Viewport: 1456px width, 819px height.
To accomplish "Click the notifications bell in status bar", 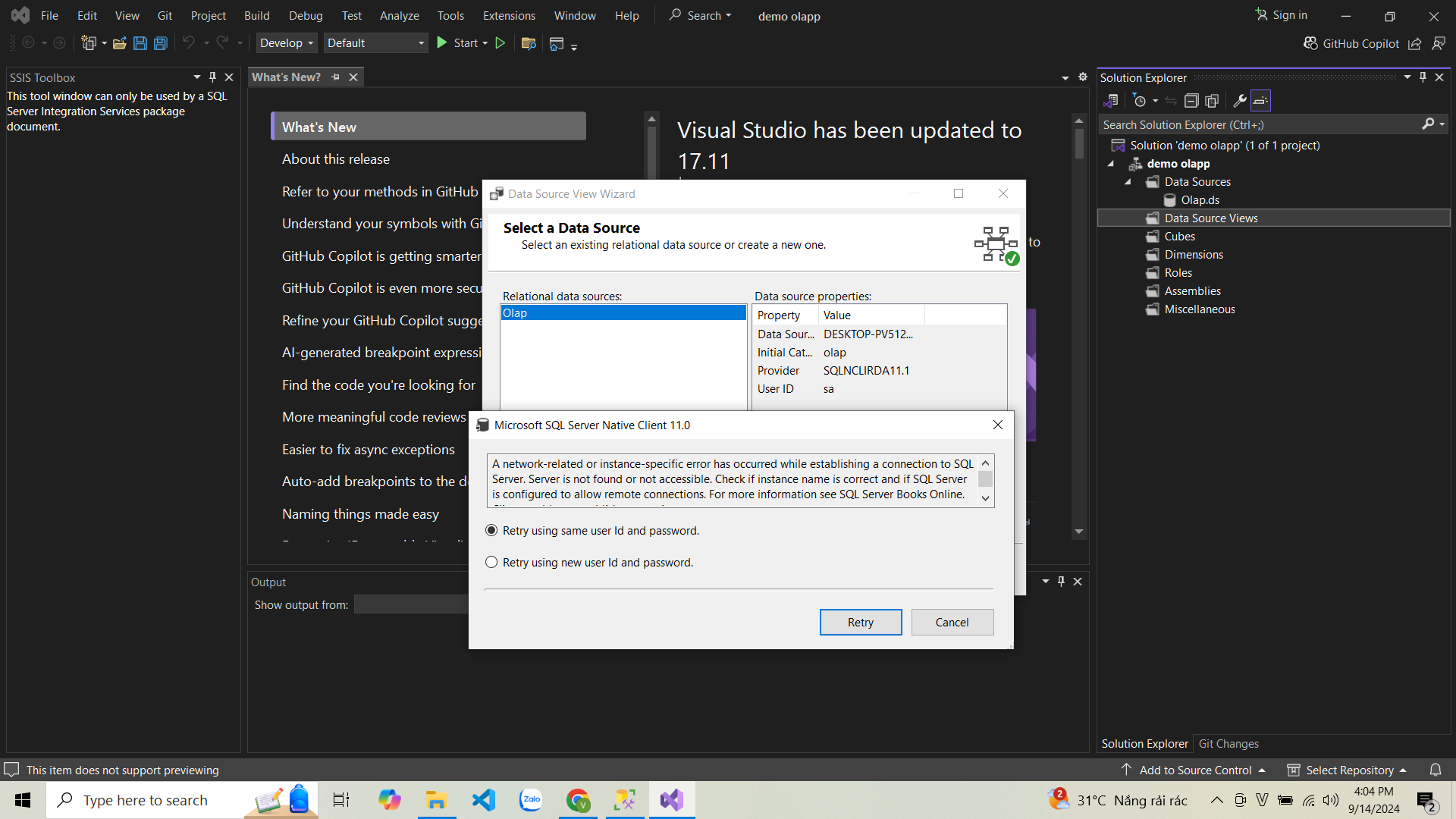I will click(x=1436, y=770).
